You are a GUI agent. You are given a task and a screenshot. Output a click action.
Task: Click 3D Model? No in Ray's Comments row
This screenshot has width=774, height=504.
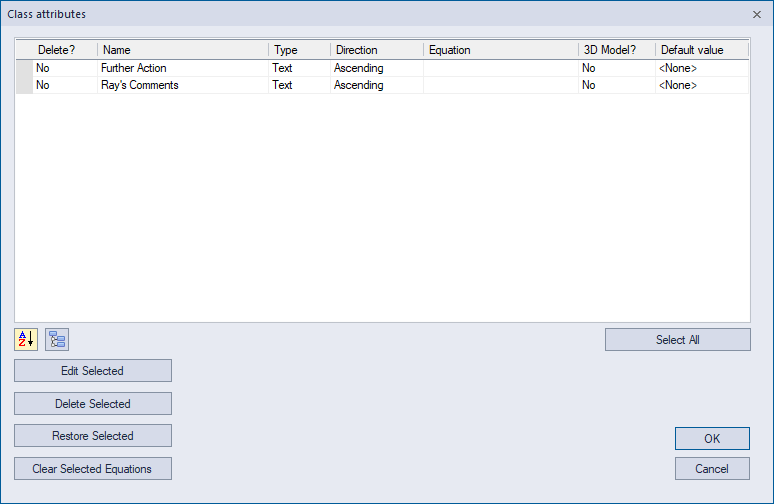[x=617, y=85]
